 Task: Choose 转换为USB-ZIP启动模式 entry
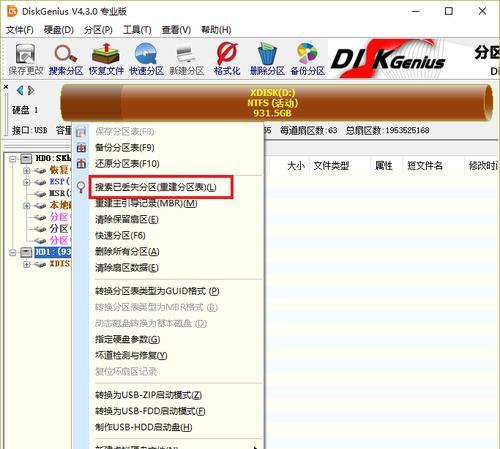click(168, 395)
